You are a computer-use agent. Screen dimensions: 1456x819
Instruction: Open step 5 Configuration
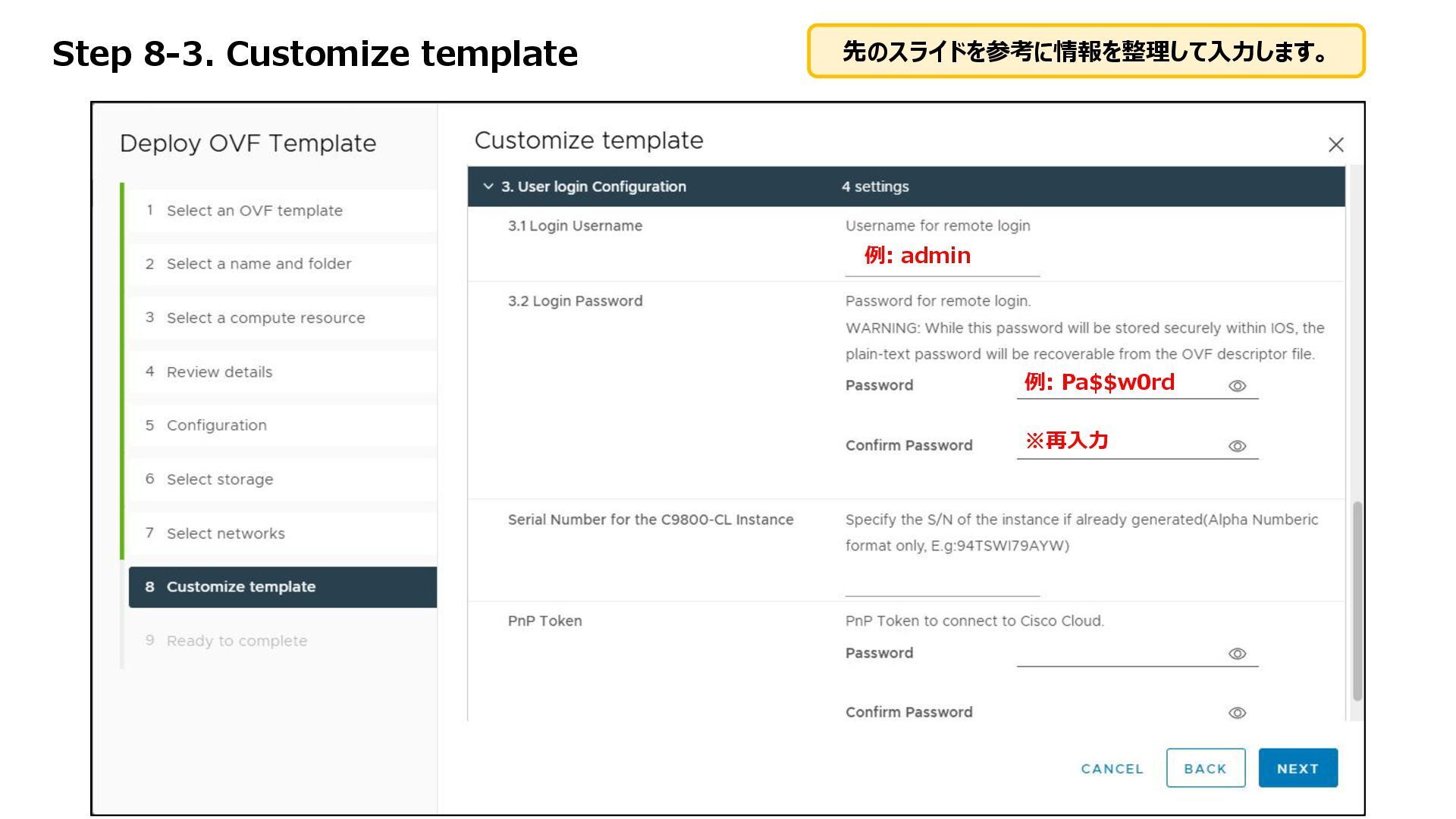[216, 425]
